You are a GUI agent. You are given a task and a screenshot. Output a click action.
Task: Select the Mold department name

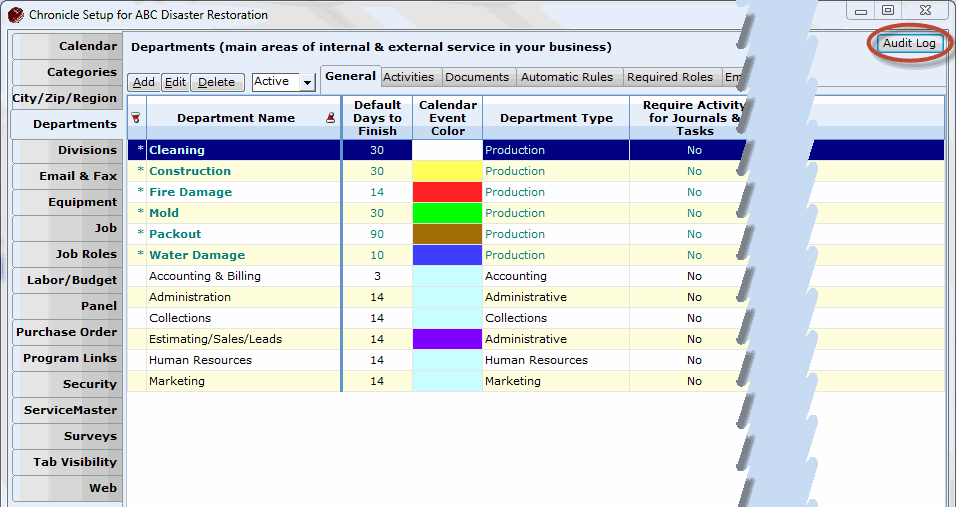164,213
